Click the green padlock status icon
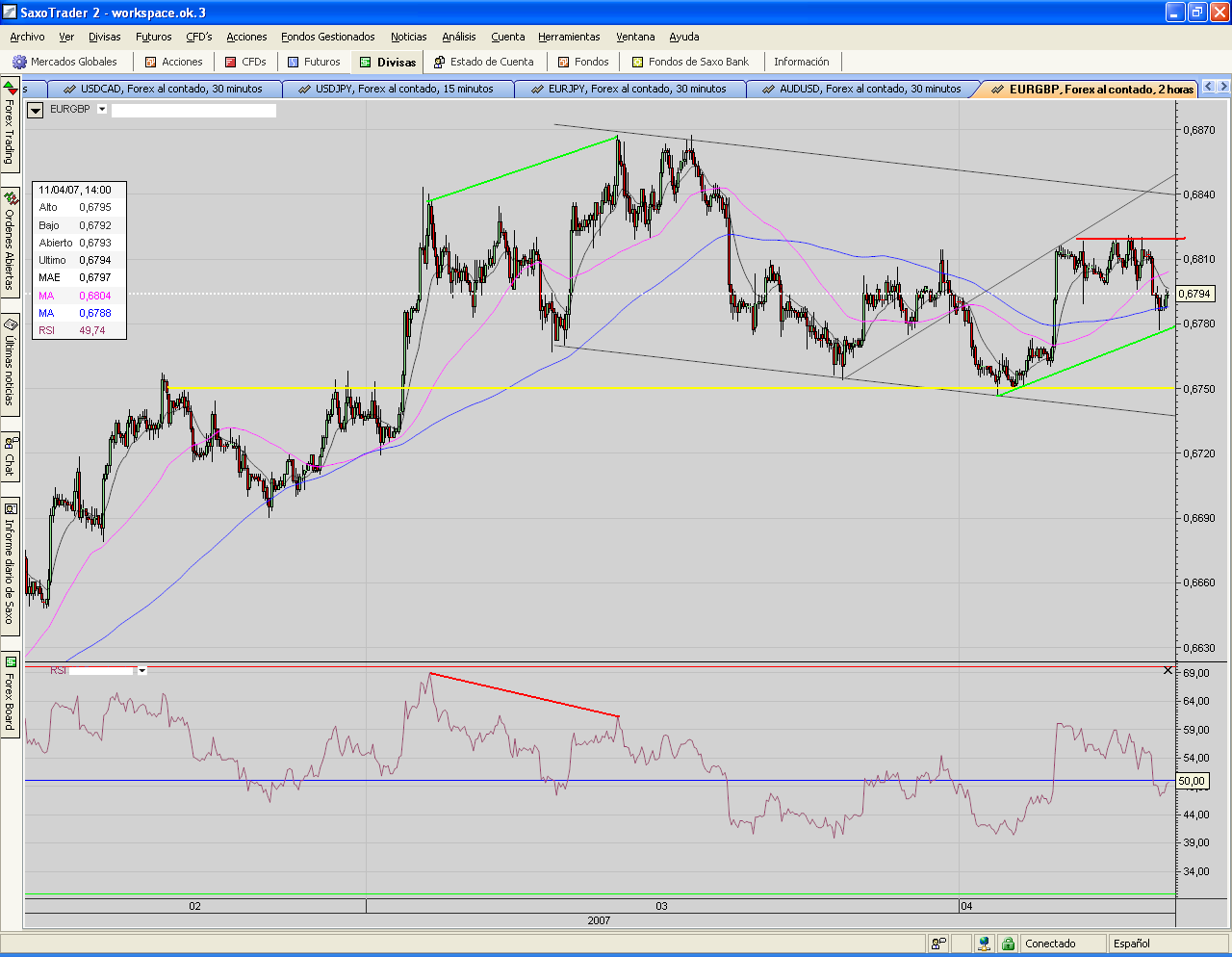Screen dimensions: 1232x957 (x=1008, y=944)
